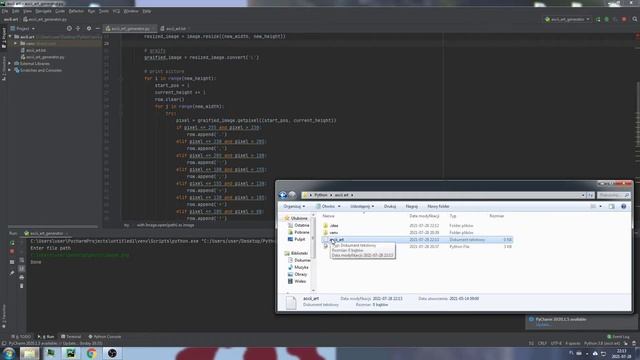
Task: Click the search everywhere magnifier icon
Action: pyautogui.click(x=635, y=19)
